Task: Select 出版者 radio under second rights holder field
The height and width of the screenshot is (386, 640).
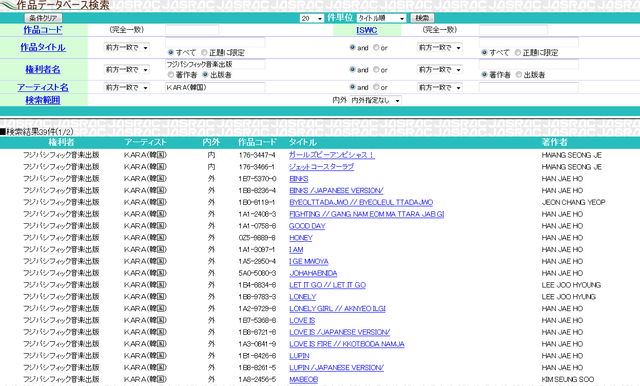Action: (519, 75)
